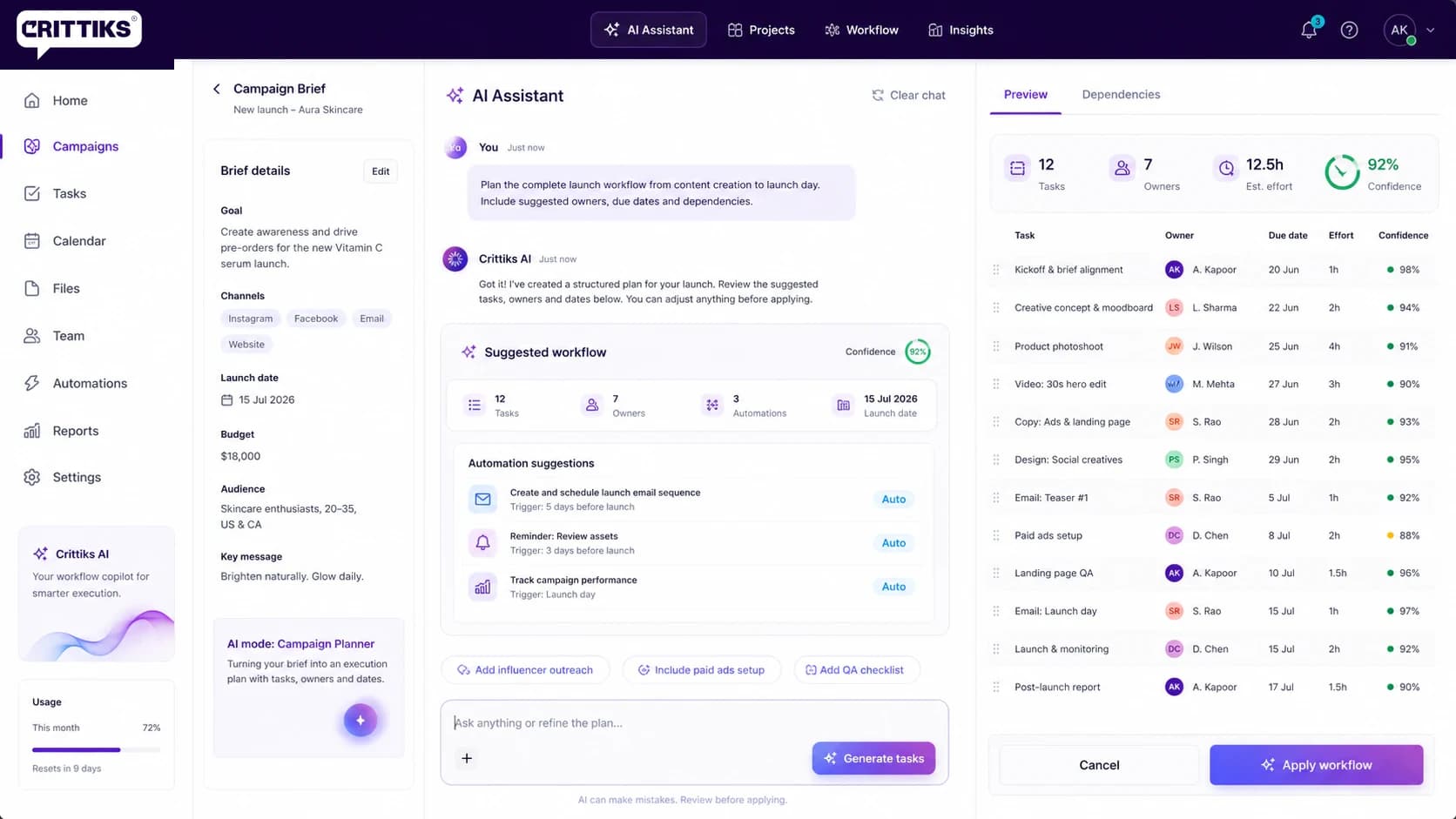Select the Preview tab
The width and height of the screenshot is (1456, 819).
(x=1026, y=94)
